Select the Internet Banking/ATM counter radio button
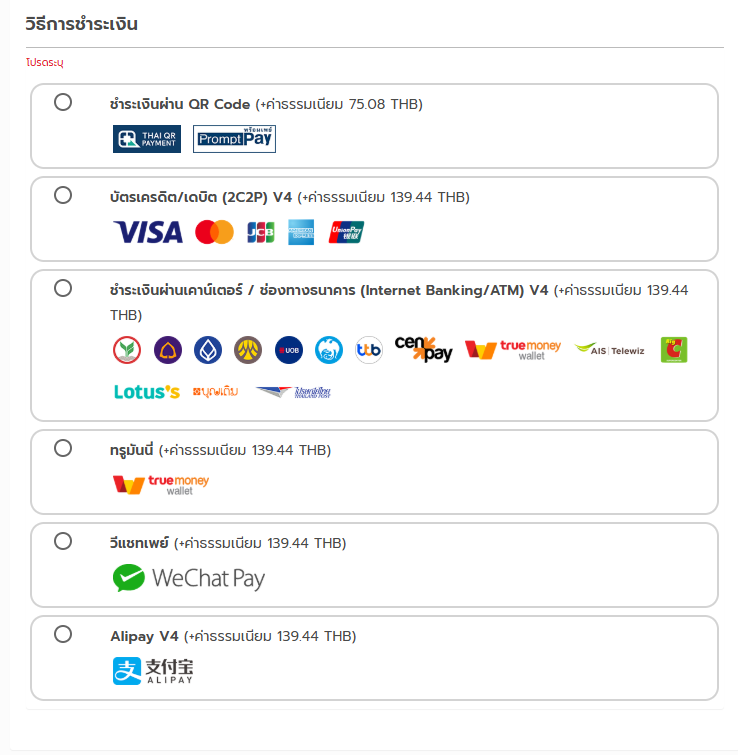This screenshot has width=738, height=755. (63, 288)
